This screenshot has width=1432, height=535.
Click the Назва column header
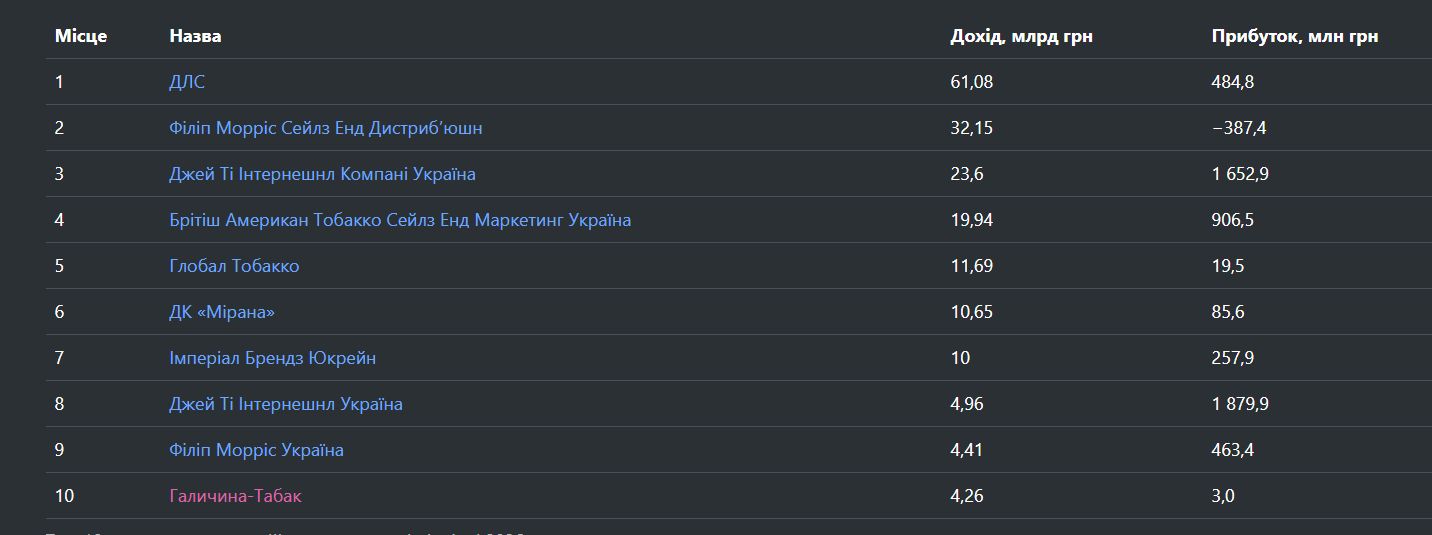pyautogui.click(x=195, y=36)
